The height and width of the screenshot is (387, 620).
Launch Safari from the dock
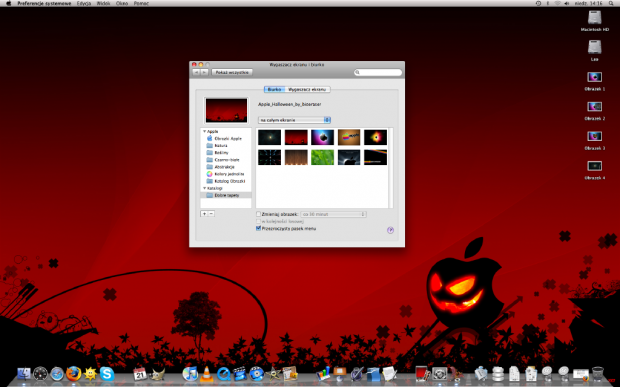pos(57,374)
